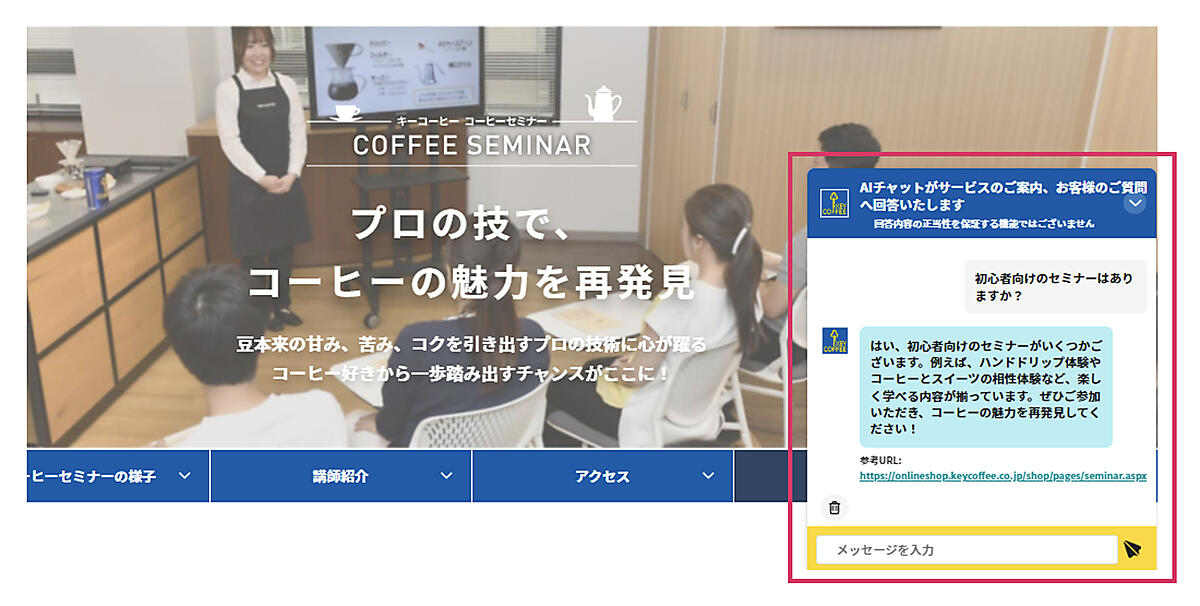Select the コーヒーセミナーの様子 tab label
The width and height of the screenshot is (1200, 606).
point(90,476)
